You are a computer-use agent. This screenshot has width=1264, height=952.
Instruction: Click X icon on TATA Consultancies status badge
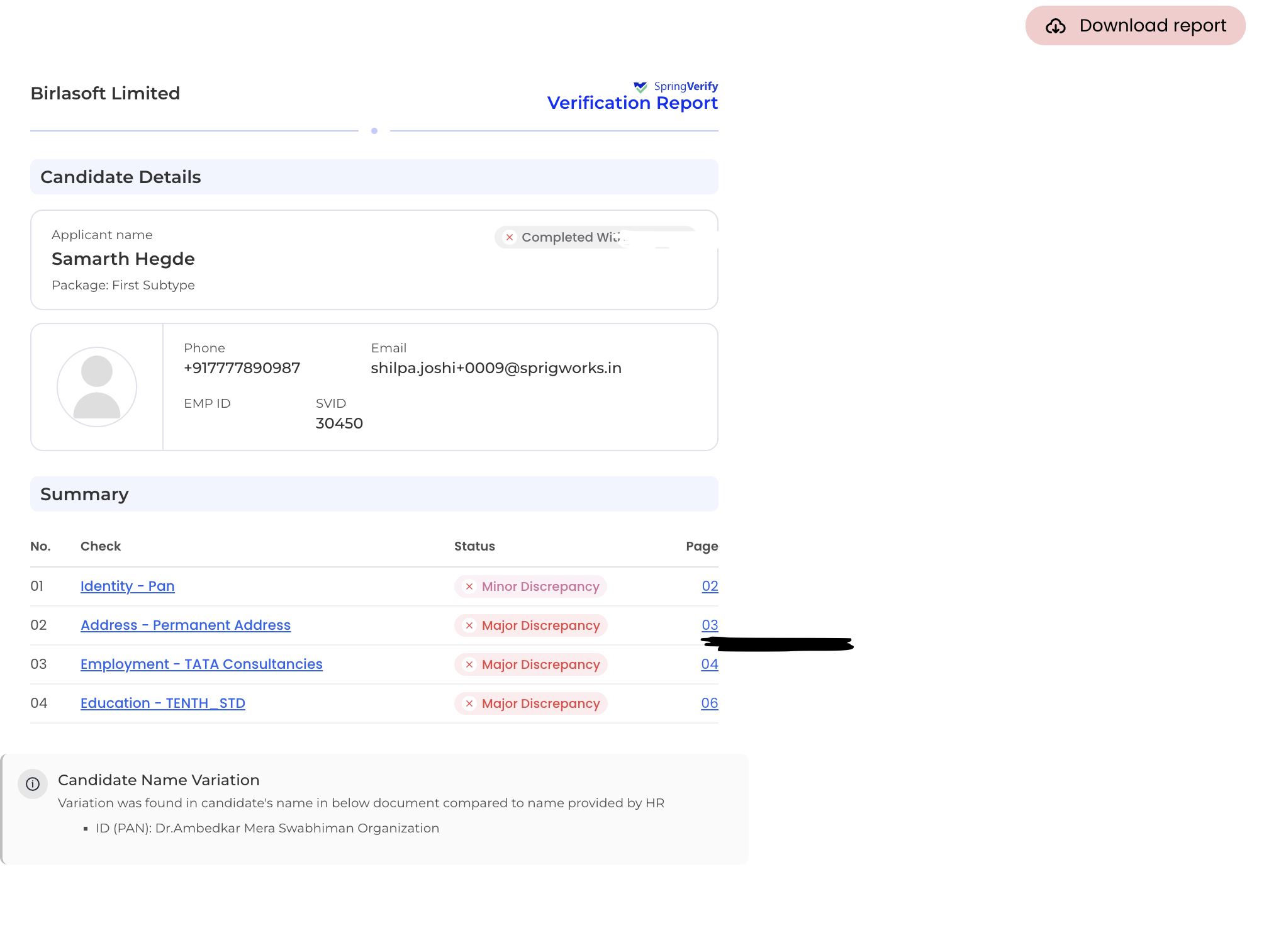[x=469, y=664]
